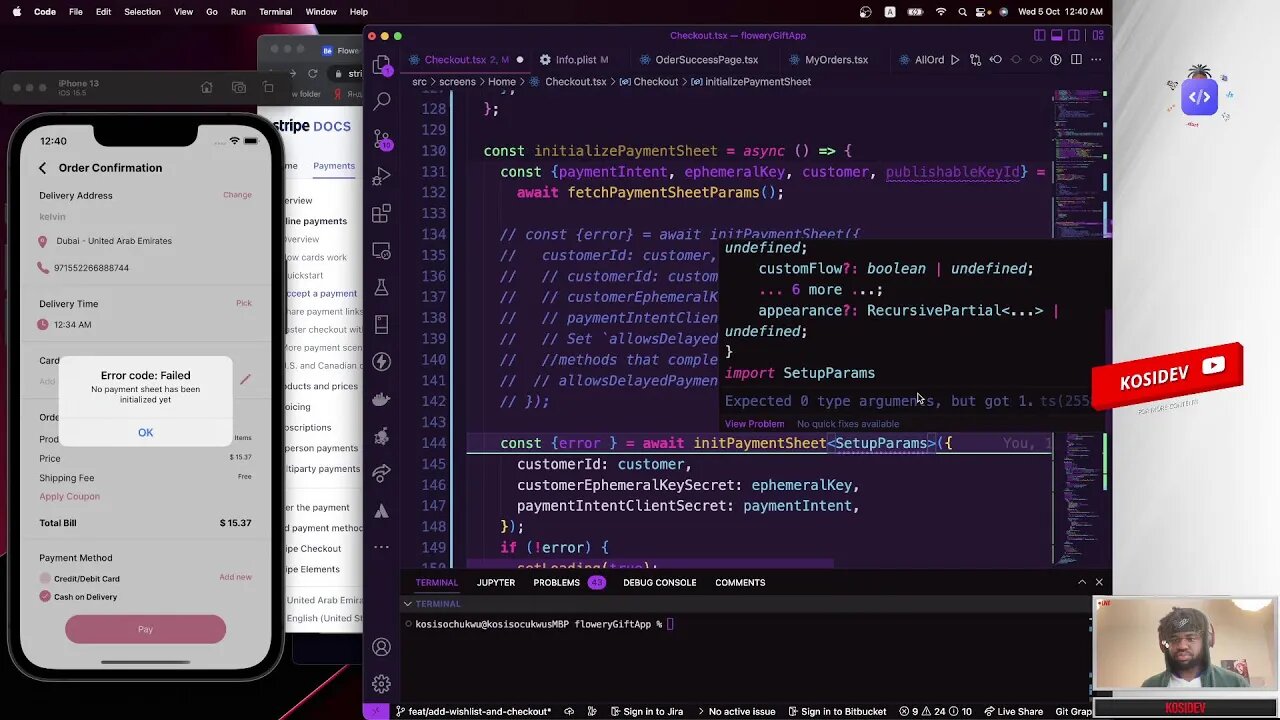Maximize panel size with chevron-up icon
1280x720 pixels.
(x=1082, y=582)
